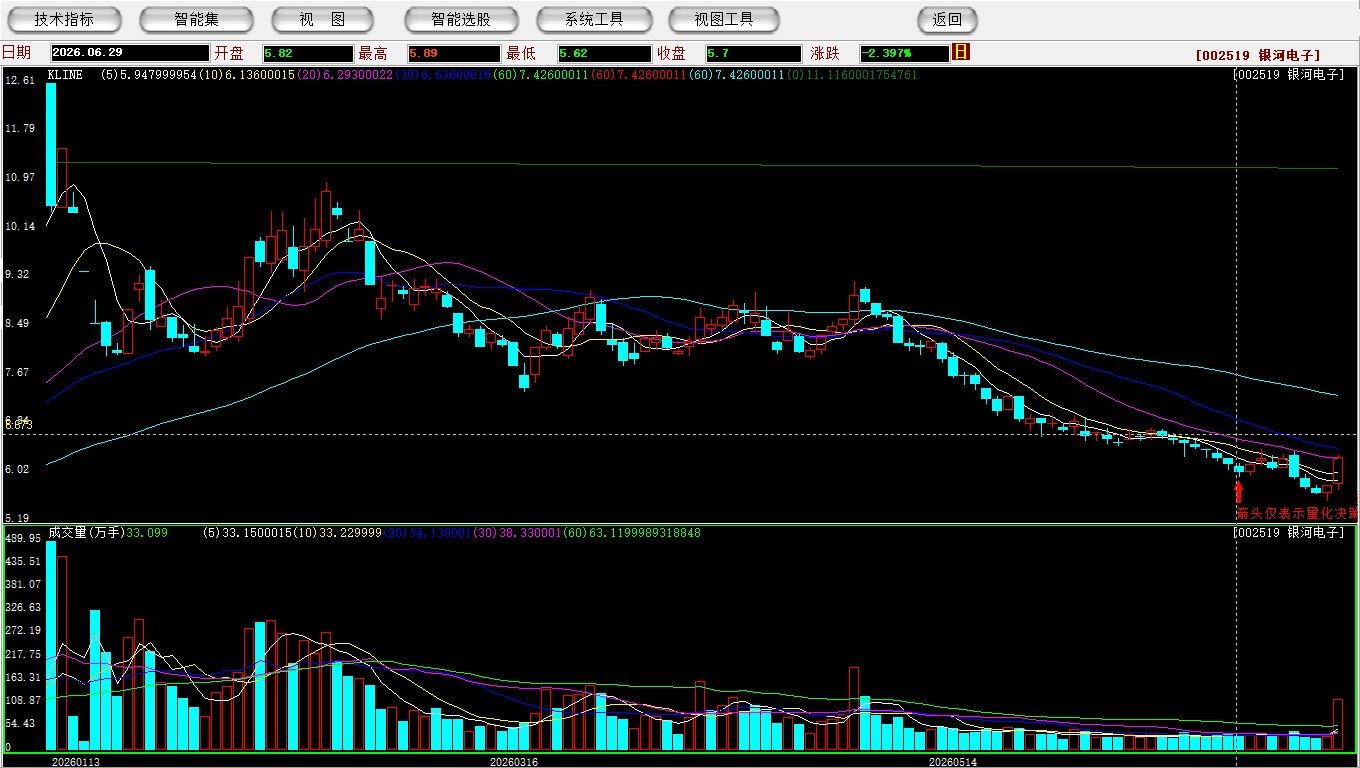Click the 视图工具 button

(x=724, y=20)
